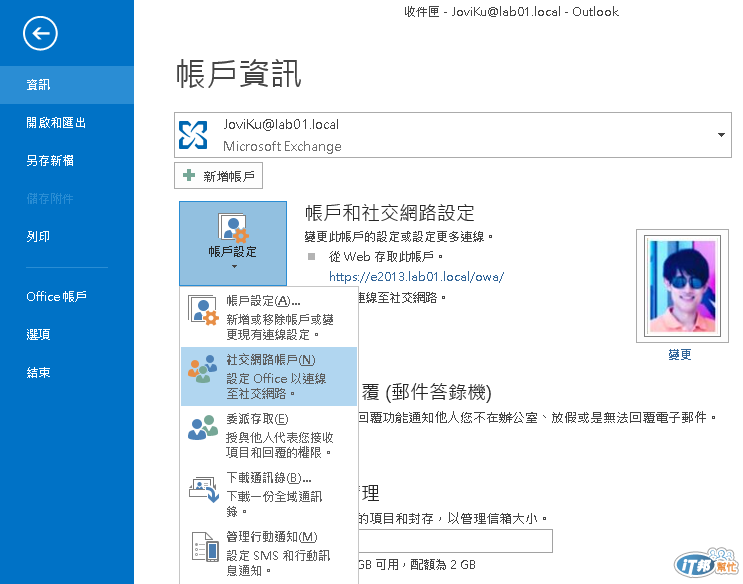Select the 資訊 tab in sidebar
This screenshot has width=743, height=584.
coord(67,85)
